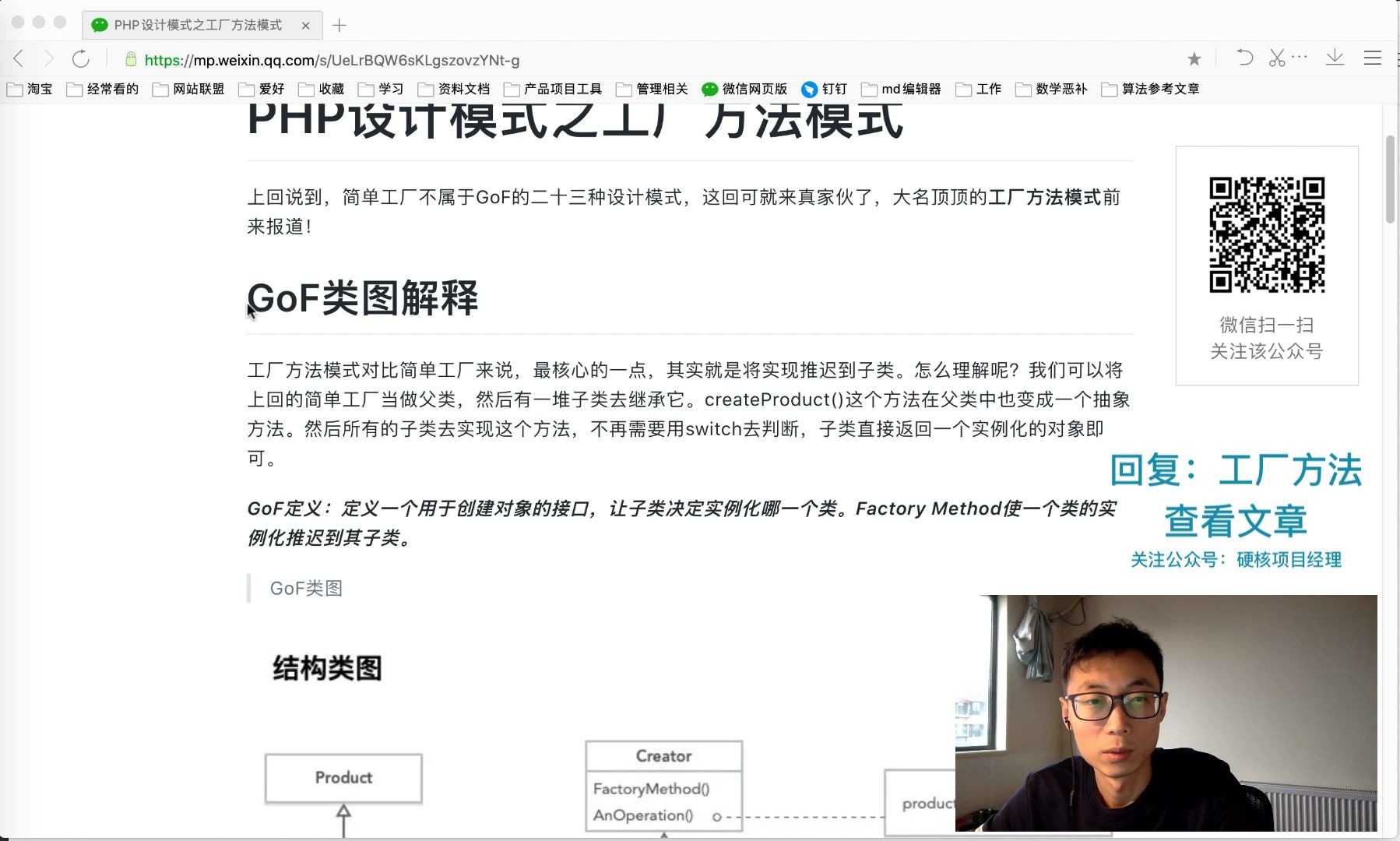Click the Creator class box header
The width and height of the screenshot is (1400, 841).
[x=663, y=755]
